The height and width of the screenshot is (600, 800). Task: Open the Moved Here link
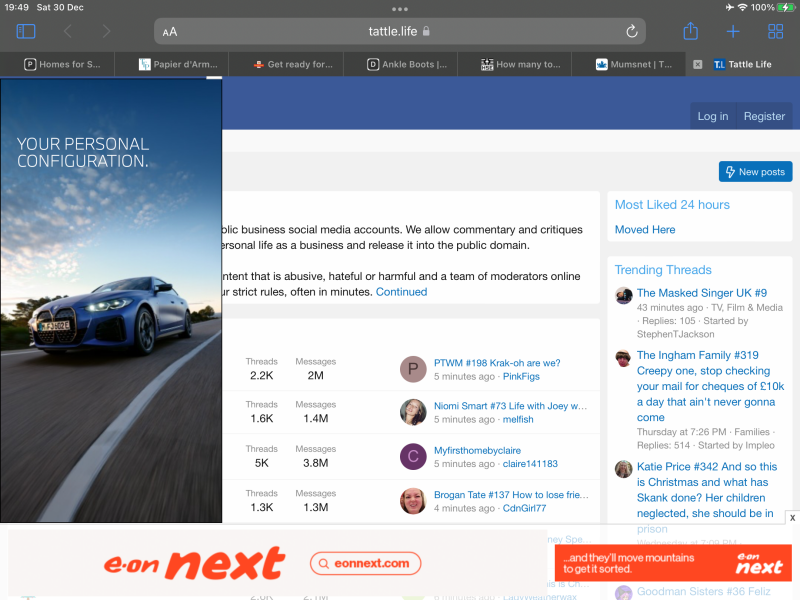pyautogui.click(x=645, y=230)
